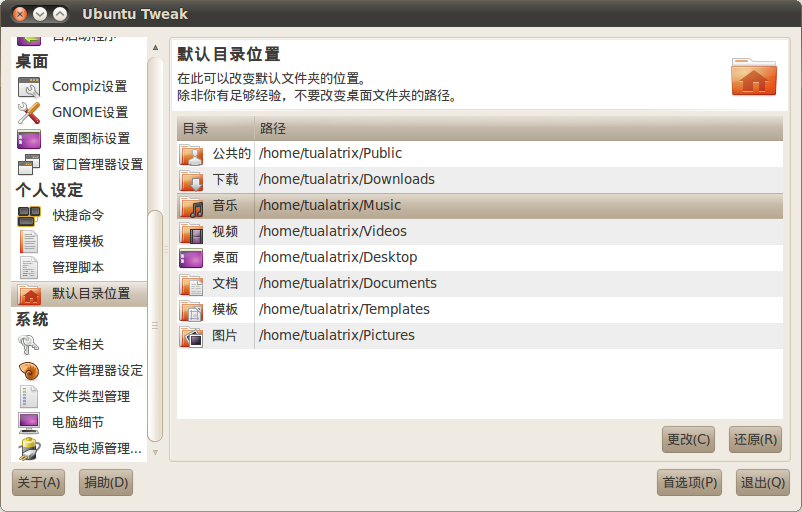Open 电脑细节 sidebar entry
Screen dimensions: 802x512
pos(78,423)
